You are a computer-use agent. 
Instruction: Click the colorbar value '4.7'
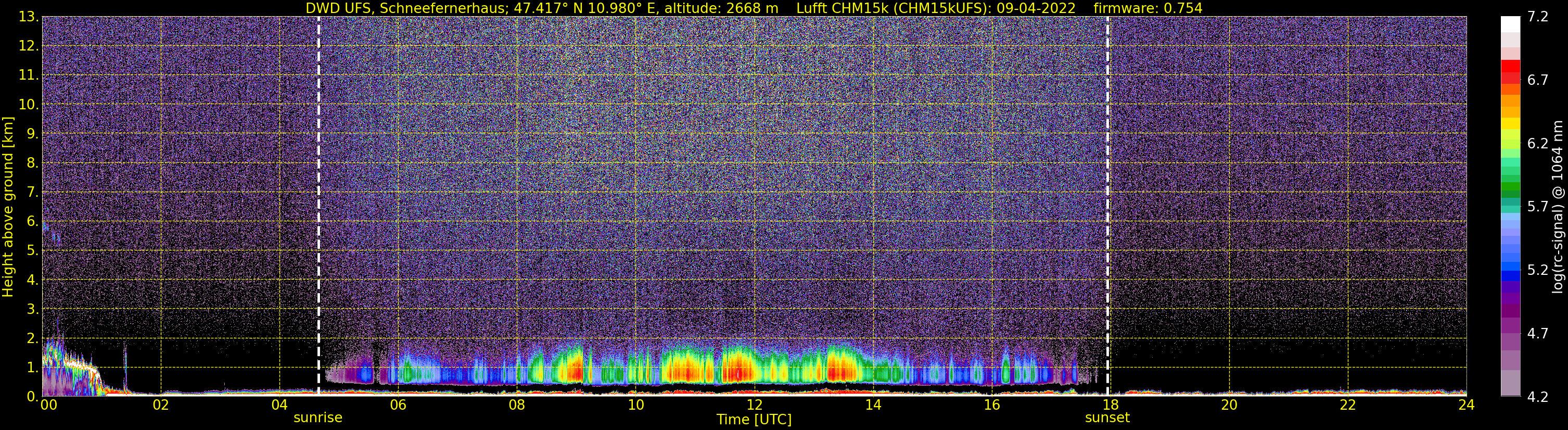1538,334
